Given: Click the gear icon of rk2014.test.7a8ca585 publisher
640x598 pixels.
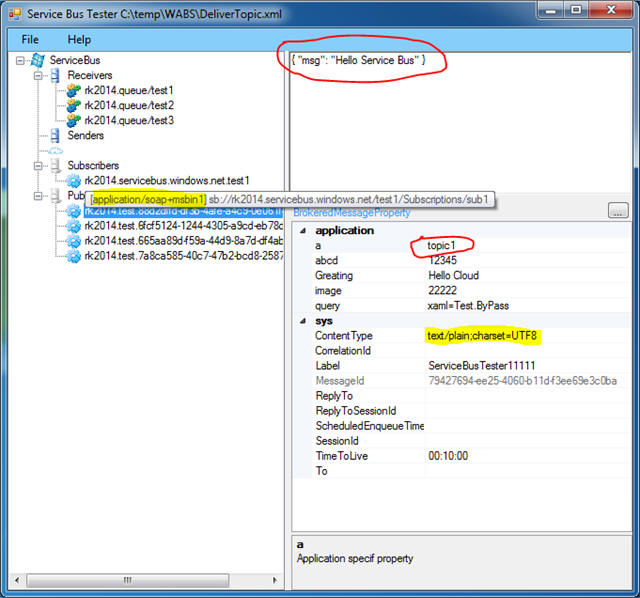Looking at the screenshot, I should pos(73,256).
